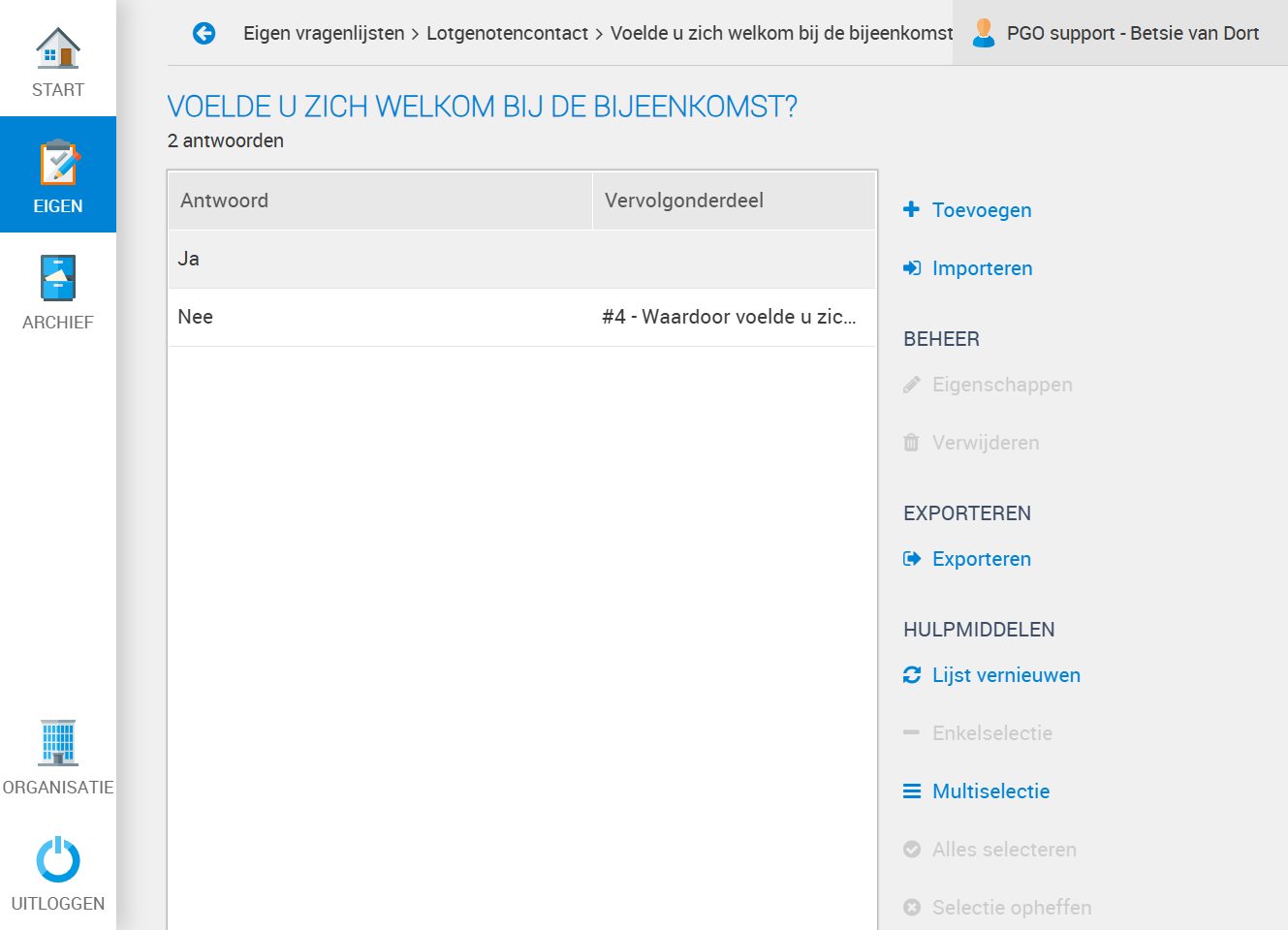This screenshot has width=1288, height=930.
Task: Sort by the Vervolgonderdeel column header
Action: coord(734,201)
